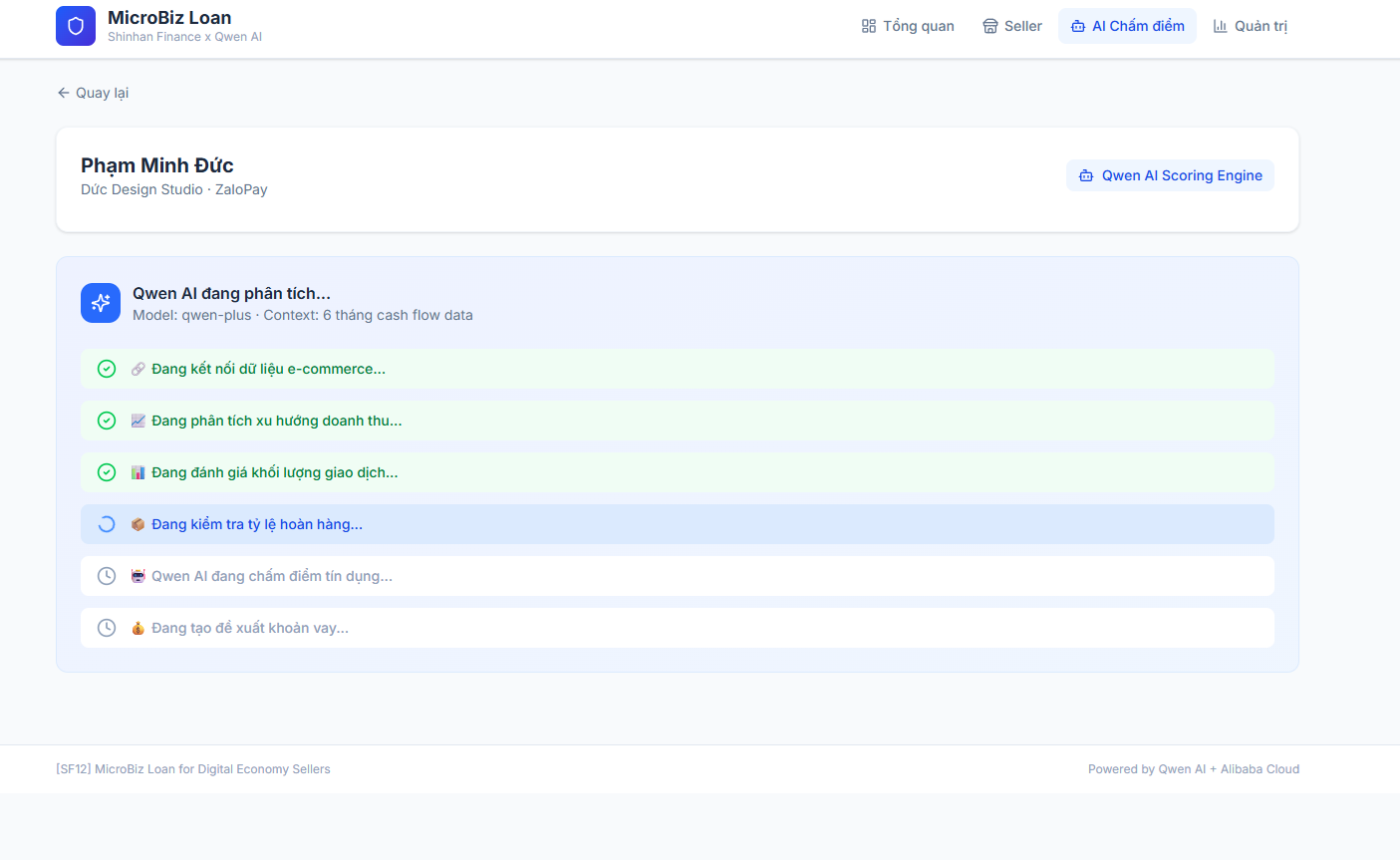Click the Model: qwen-plus context line

(303, 315)
